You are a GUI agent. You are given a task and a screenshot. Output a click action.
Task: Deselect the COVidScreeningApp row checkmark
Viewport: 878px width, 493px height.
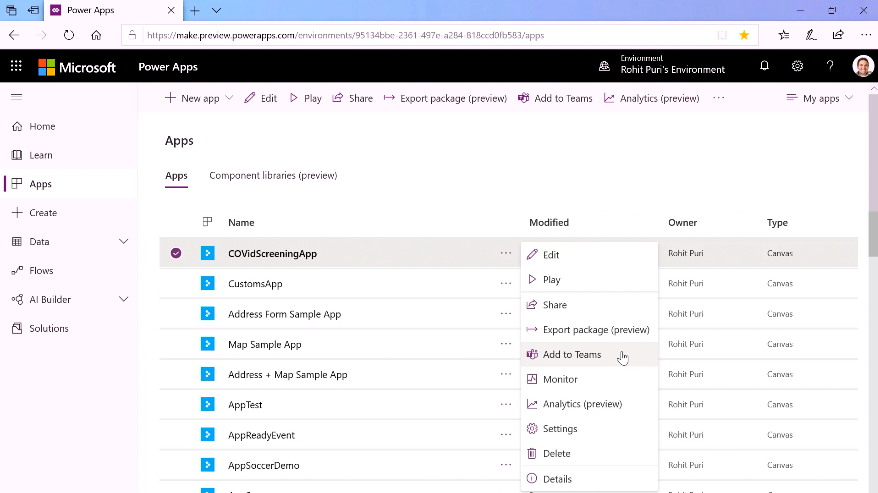click(x=176, y=253)
